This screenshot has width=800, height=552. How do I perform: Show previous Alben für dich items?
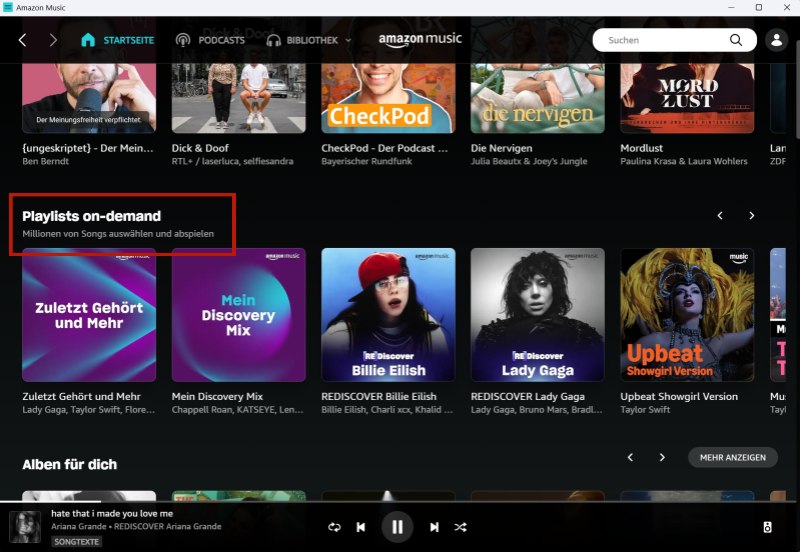[x=630, y=457]
